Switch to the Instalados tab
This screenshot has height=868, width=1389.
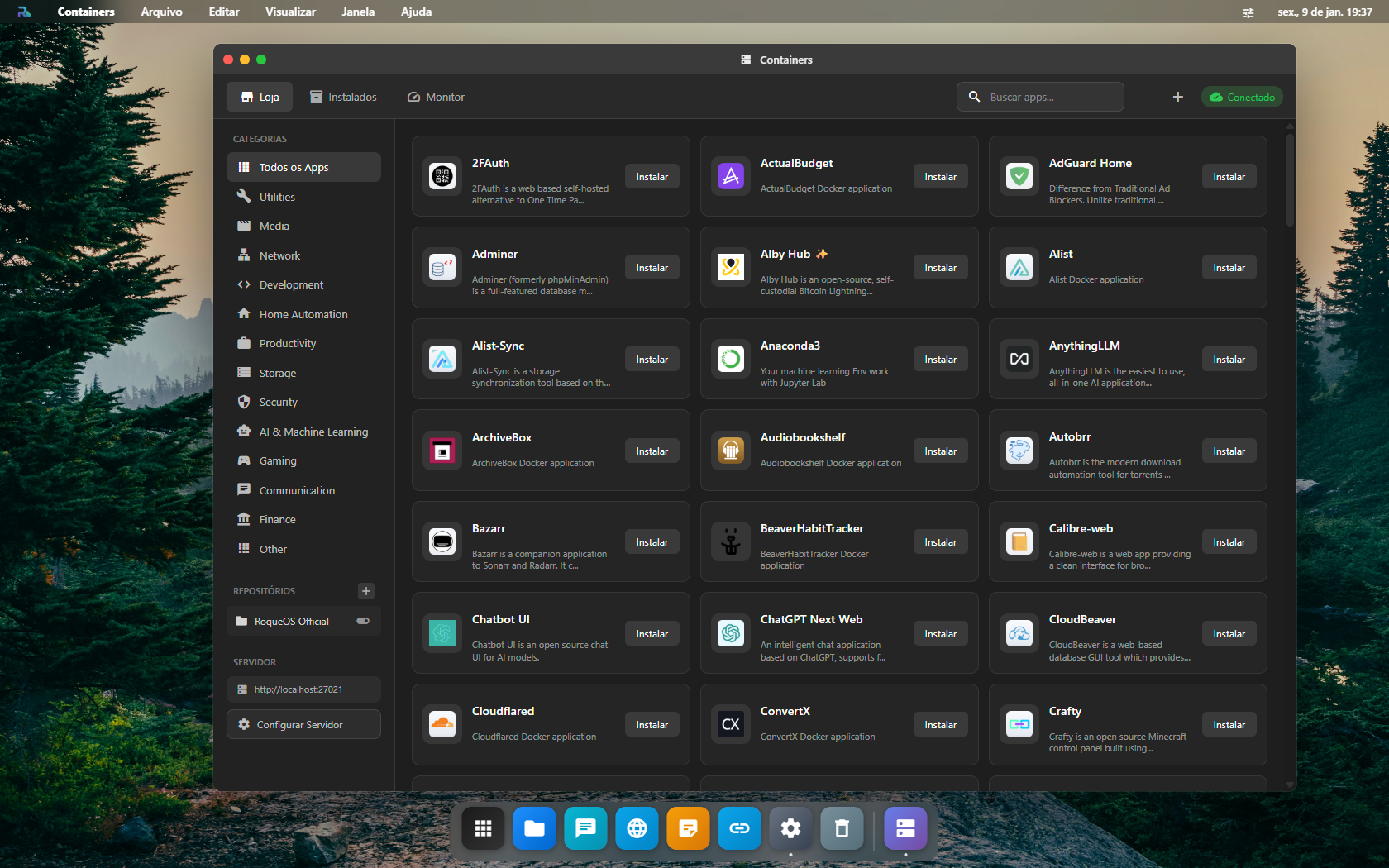coord(343,97)
